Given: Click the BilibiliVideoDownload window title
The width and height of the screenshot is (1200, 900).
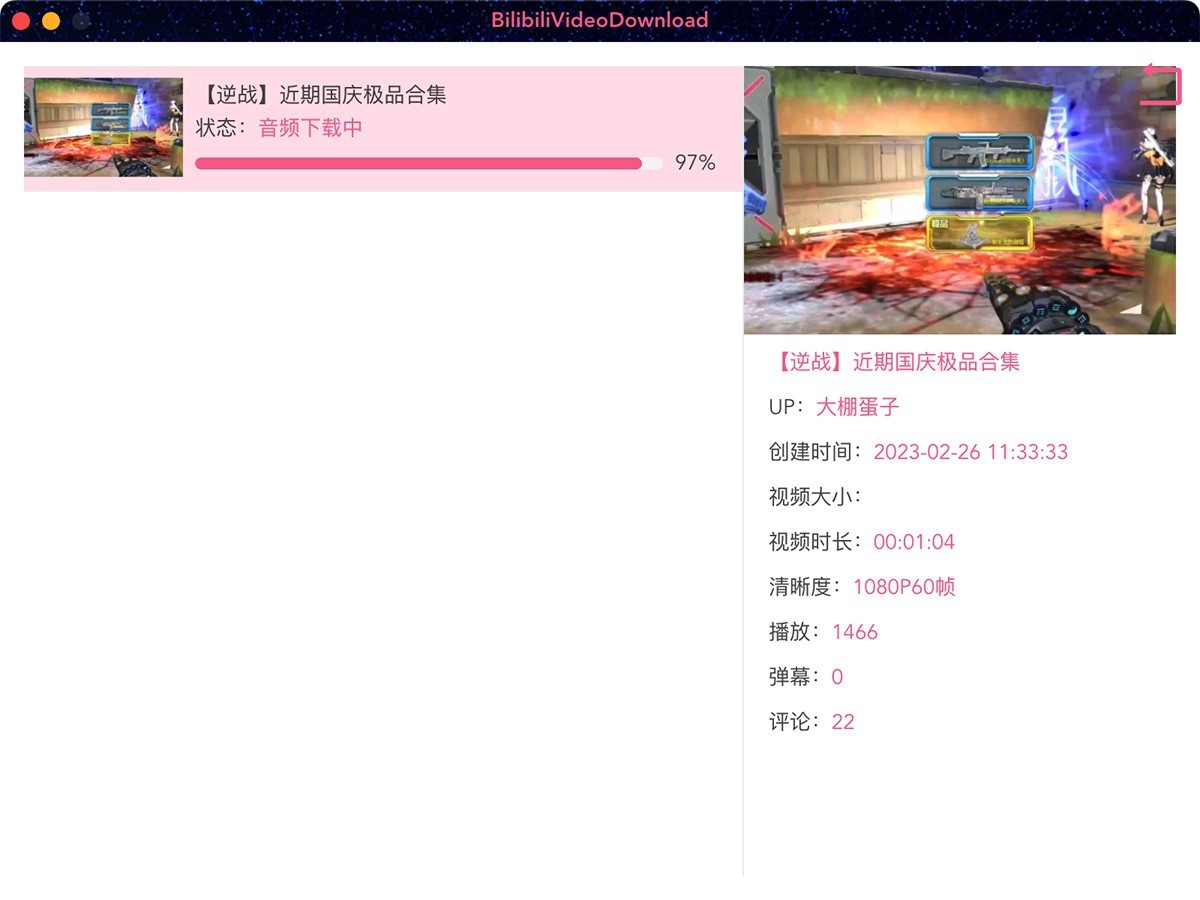Looking at the screenshot, I should click(x=600, y=20).
